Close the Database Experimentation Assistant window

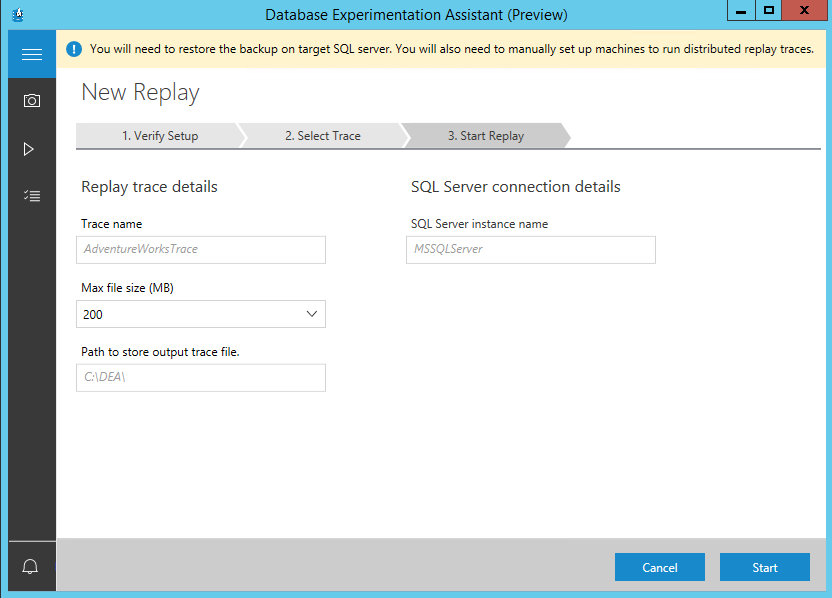tap(805, 10)
